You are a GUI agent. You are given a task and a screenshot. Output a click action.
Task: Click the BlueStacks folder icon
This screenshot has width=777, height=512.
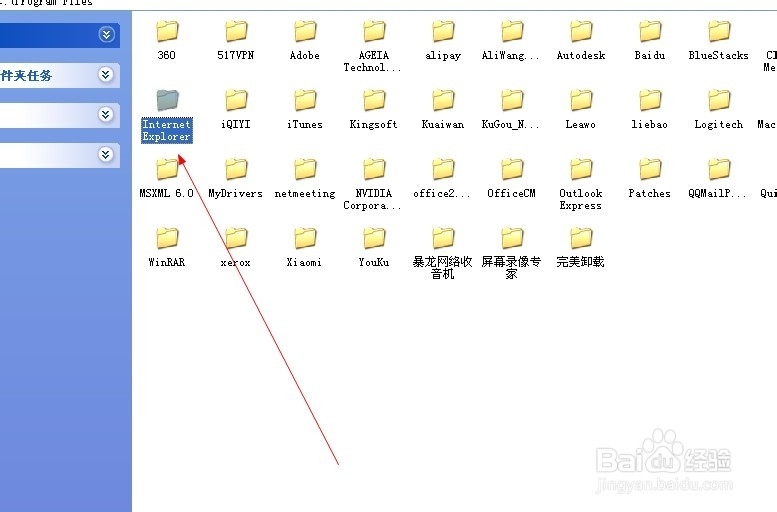719,31
